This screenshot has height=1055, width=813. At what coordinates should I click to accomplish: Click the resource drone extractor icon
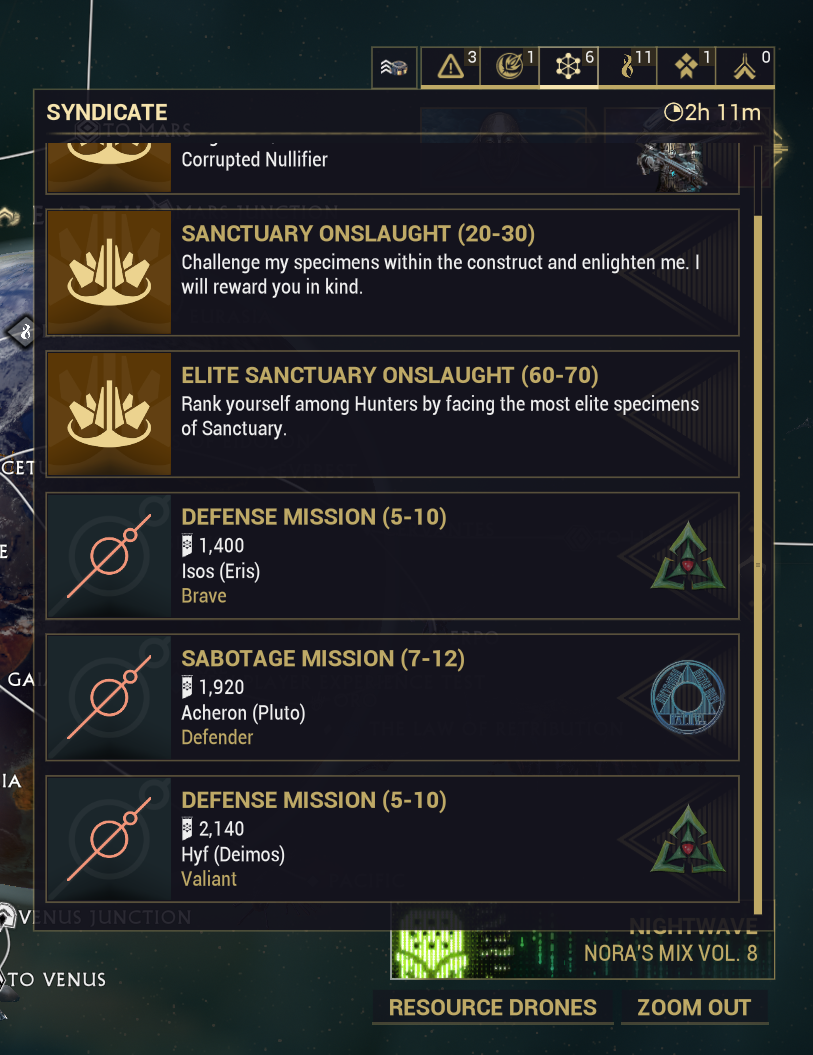click(393, 68)
